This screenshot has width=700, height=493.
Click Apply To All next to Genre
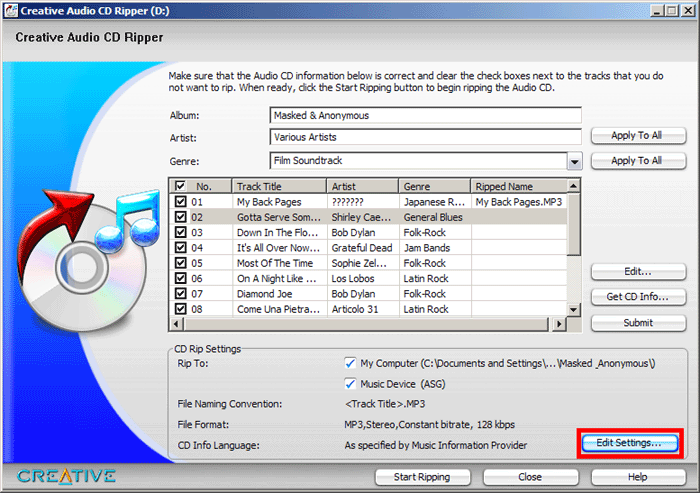click(x=638, y=161)
